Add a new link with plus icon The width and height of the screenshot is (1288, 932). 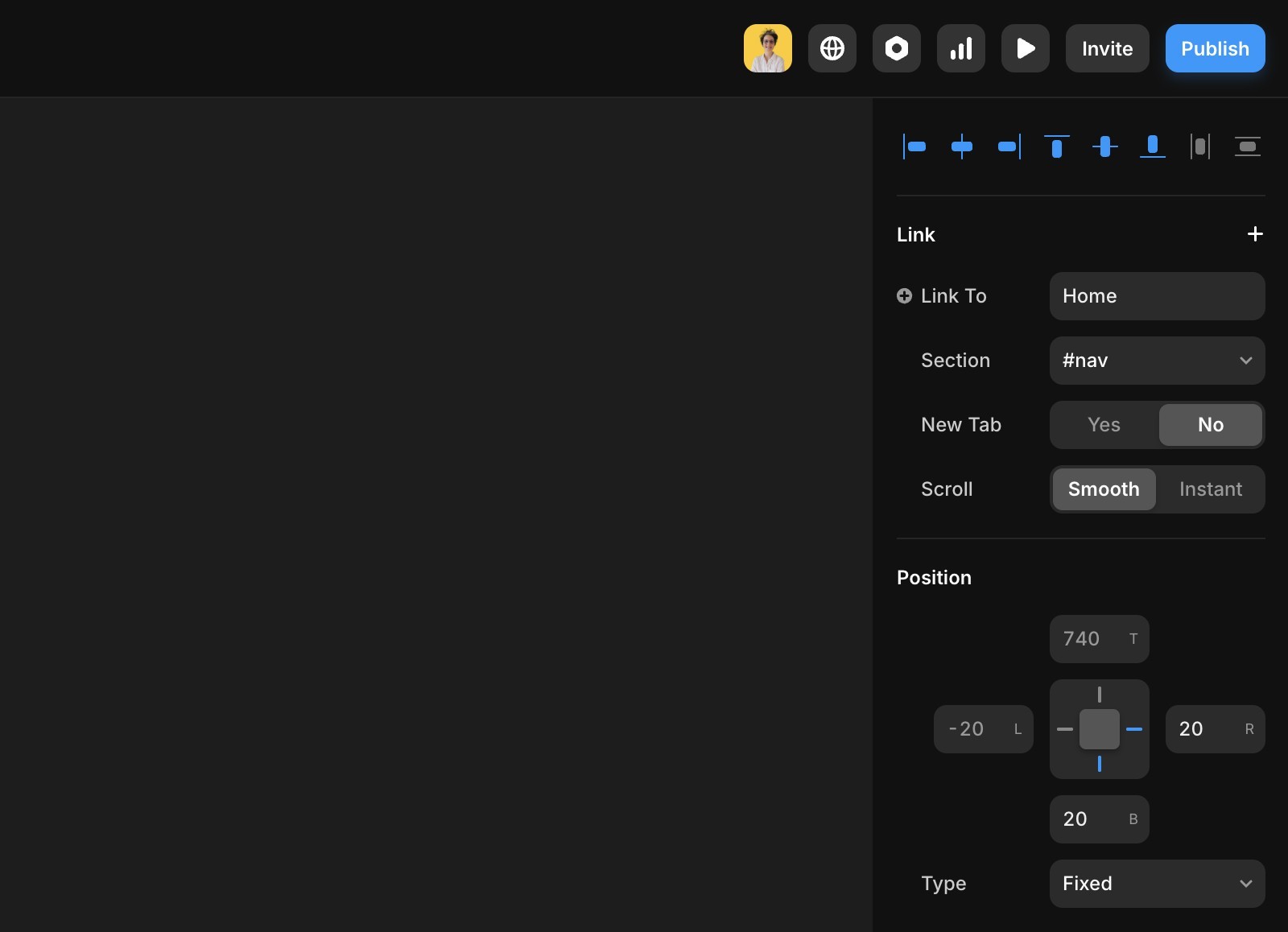click(x=1254, y=234)
